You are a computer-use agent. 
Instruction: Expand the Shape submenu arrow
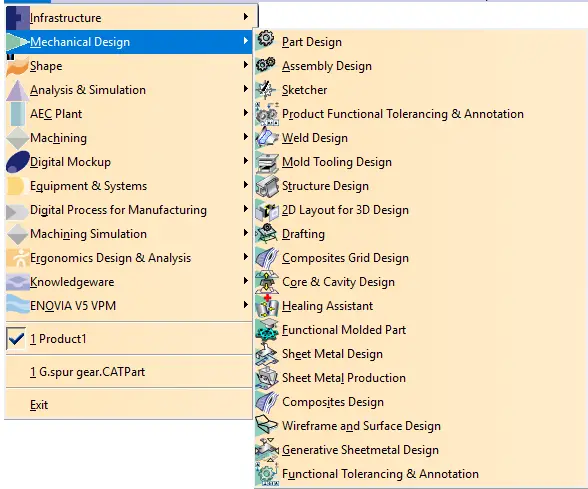(246, 65)
